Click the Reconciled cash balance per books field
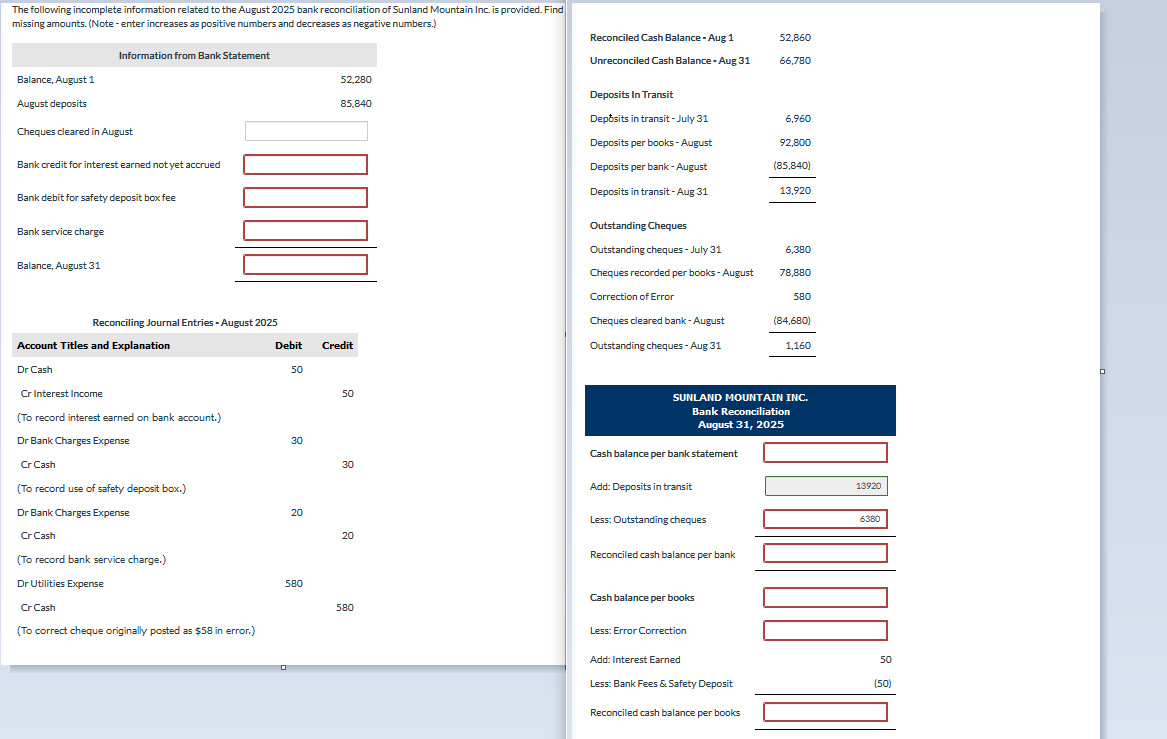1167x739 pixels. (825, 712)
